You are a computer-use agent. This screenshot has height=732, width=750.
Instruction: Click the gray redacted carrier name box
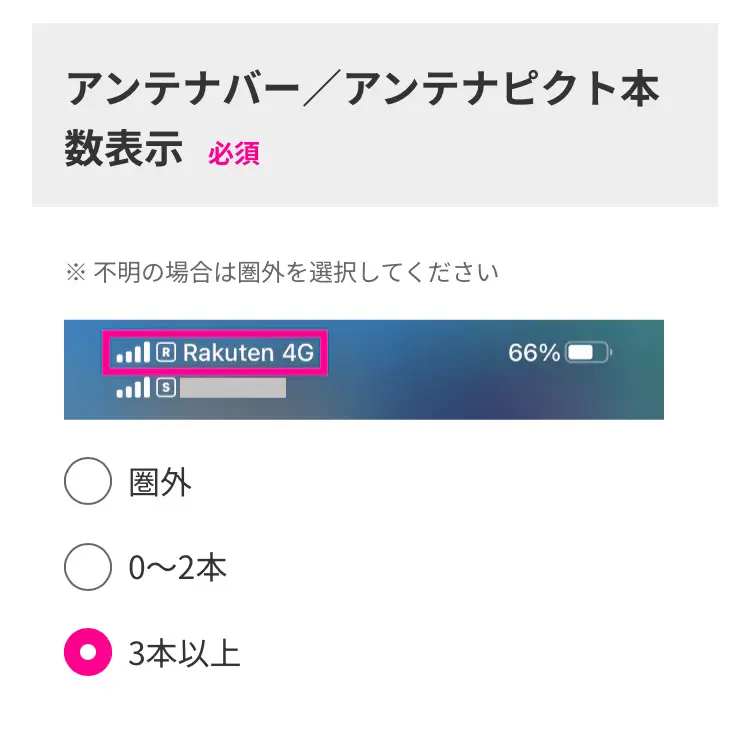pos(233,388)
